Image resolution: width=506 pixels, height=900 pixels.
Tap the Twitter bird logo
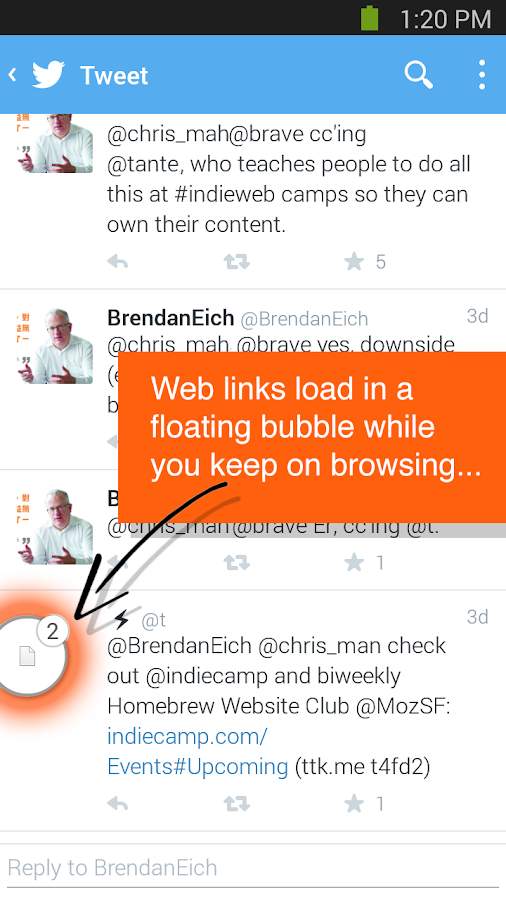(x=48, y=75)
